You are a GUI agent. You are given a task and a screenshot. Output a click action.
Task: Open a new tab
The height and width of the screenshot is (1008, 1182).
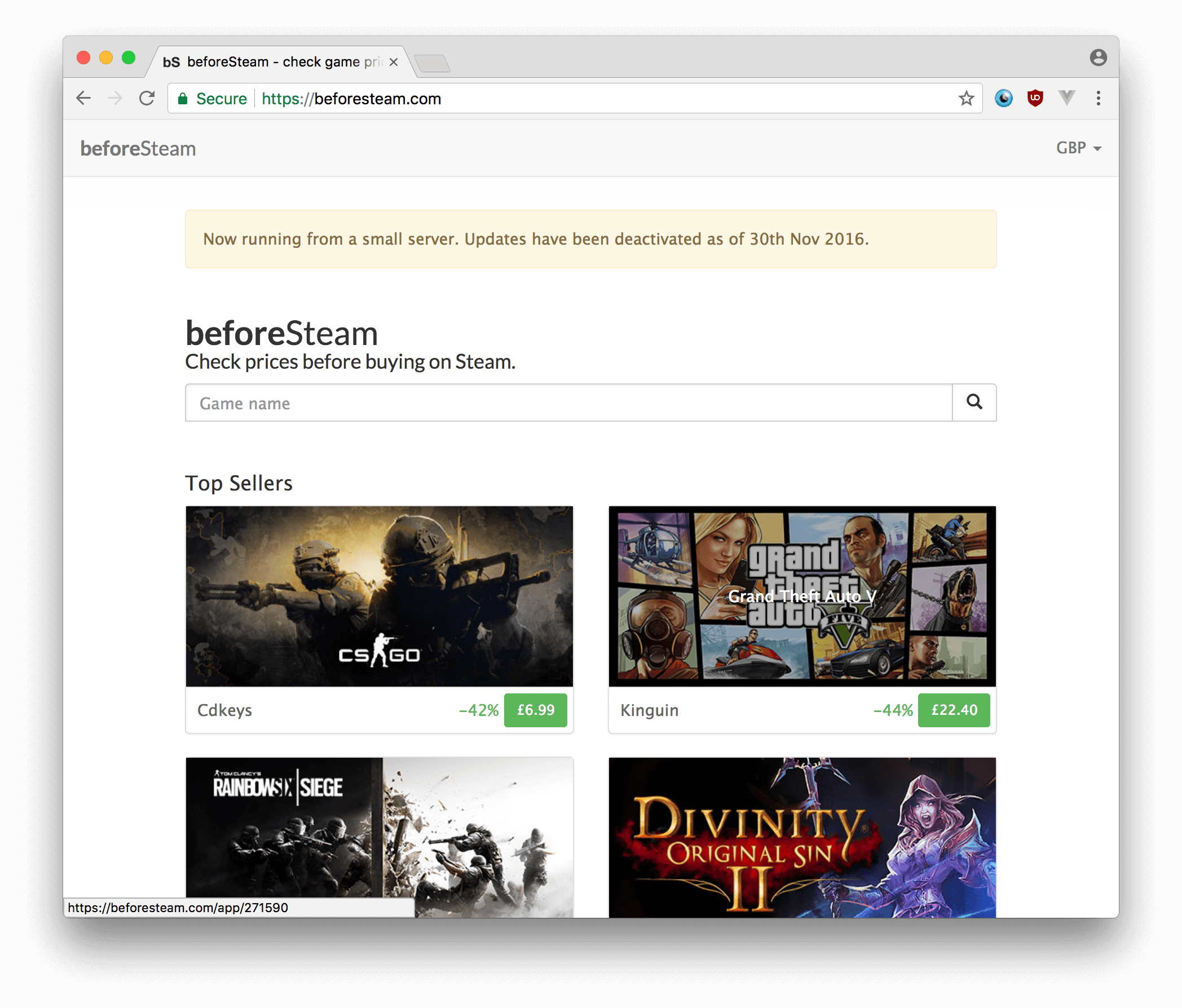(x=433, y=63)
